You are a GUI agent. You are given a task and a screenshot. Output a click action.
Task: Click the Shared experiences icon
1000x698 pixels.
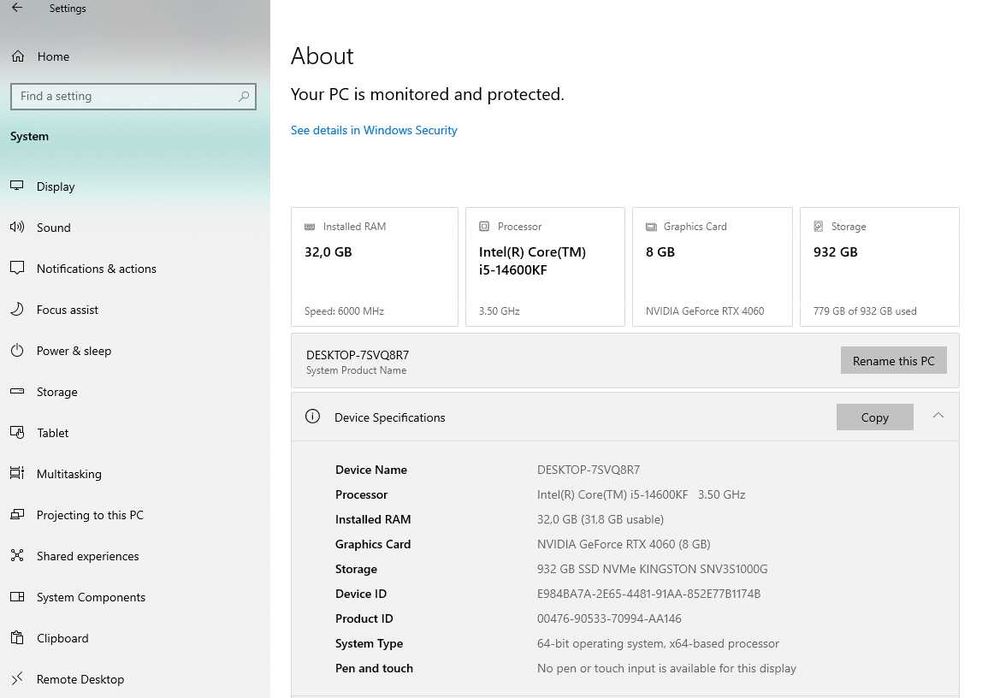click(x=17, y=556)
